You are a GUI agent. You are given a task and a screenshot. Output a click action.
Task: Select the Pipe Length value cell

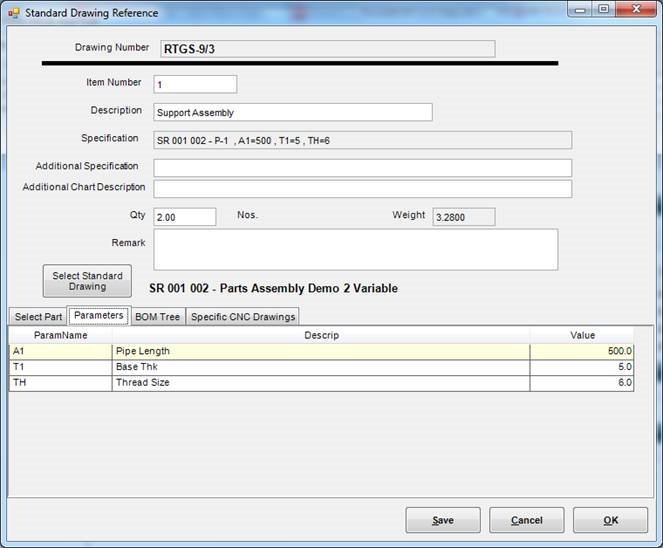point(581,352)
